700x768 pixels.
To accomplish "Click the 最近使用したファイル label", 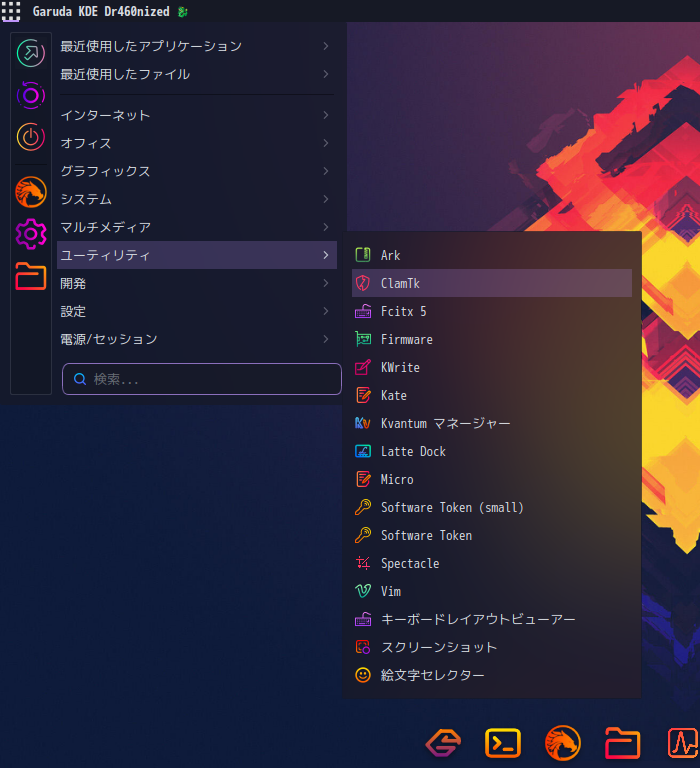I will (x=125, y=74).
